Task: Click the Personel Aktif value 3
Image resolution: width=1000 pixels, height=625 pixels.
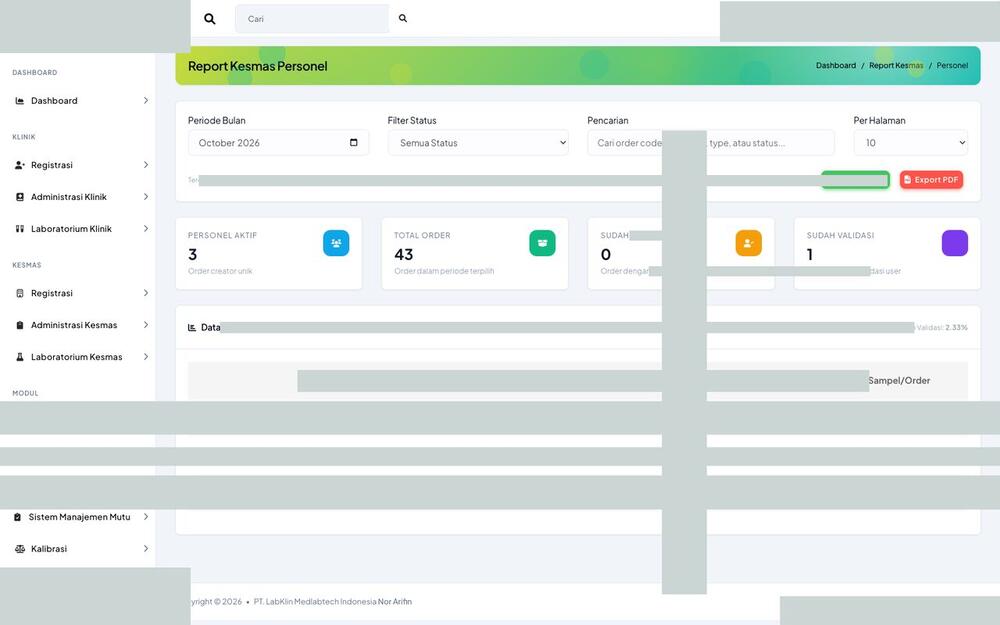Action: (193, 254)
